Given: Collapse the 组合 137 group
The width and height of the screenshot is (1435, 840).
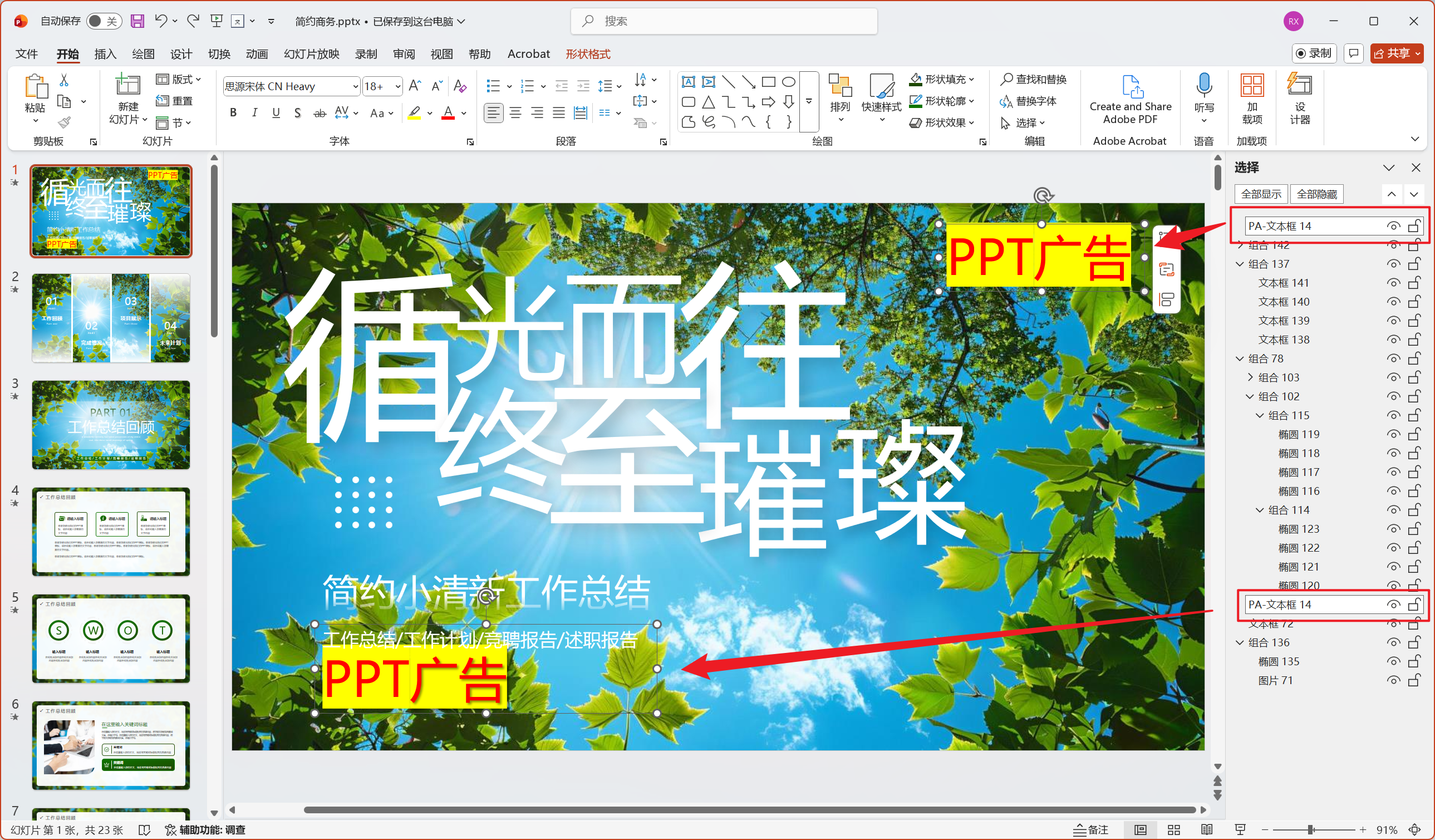Looking at the screenshot, I should [1240, 263].
